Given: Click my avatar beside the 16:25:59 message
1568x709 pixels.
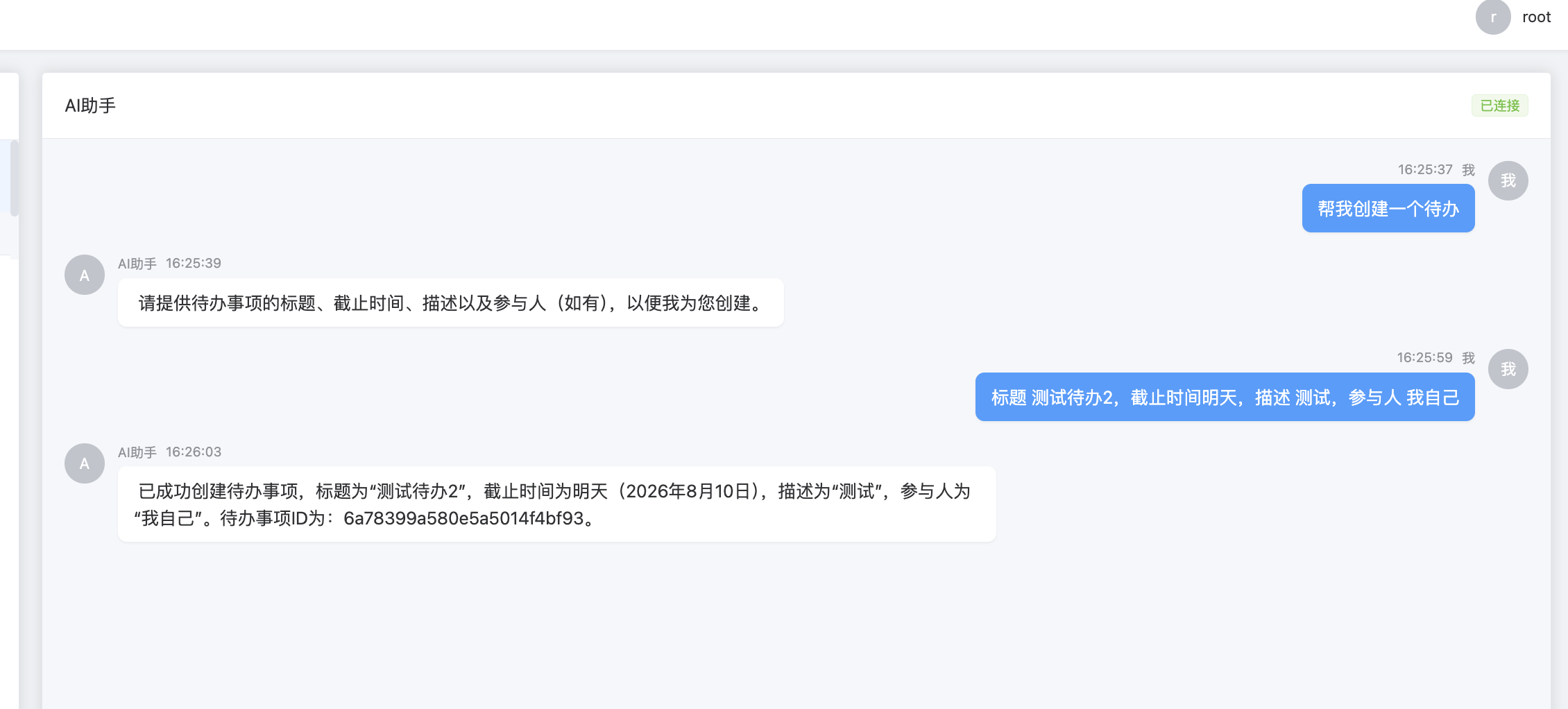Looking at the screenshot, I should [1508, 369].
